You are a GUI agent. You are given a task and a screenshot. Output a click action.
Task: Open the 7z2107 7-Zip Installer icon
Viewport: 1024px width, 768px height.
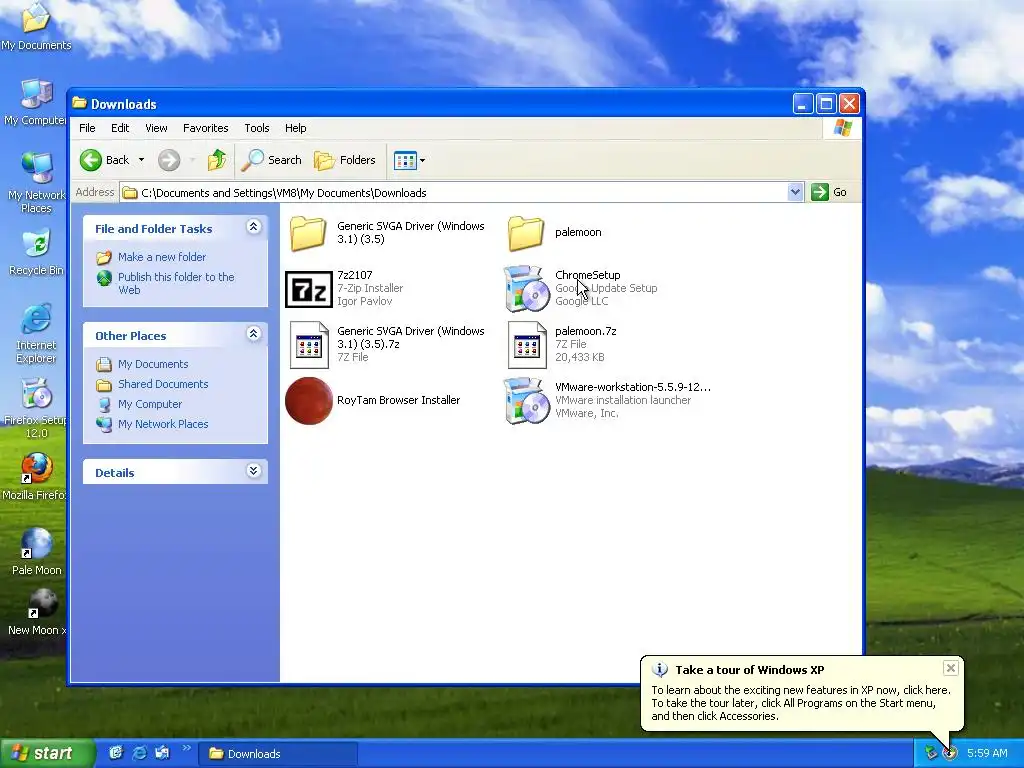[309, 289]
